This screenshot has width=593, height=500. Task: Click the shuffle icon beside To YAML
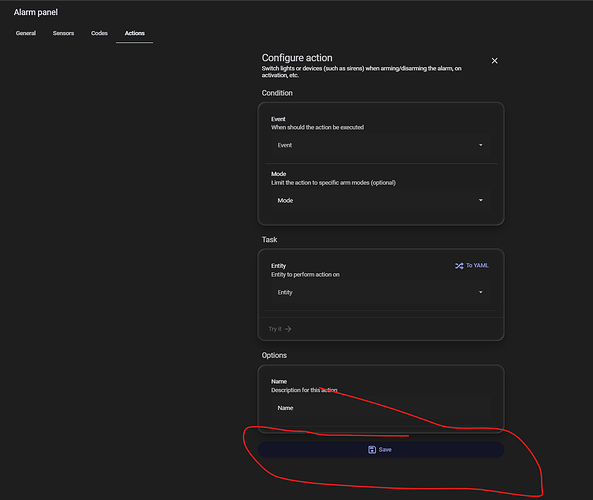tap(459, 266)
